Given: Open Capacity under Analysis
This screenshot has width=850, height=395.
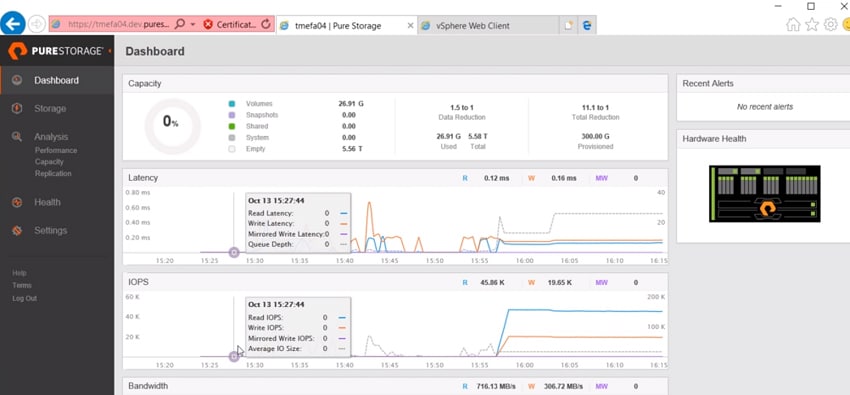Looking at the screenshot, I should (x=49, y=161).
